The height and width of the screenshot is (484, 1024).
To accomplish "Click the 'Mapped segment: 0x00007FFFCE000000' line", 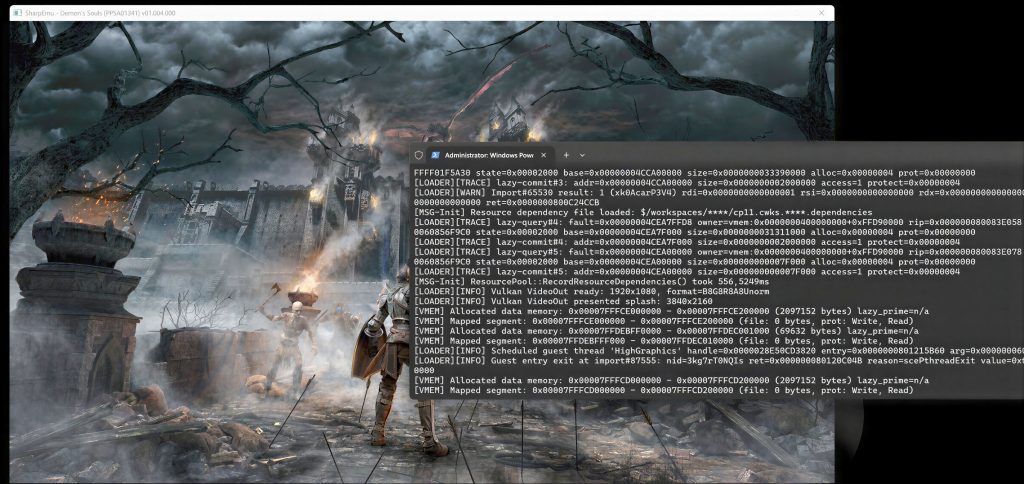I will 664,321.
